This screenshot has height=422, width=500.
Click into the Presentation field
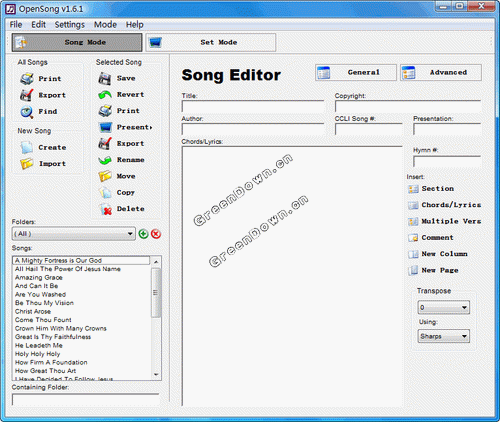(x=447, y=129)
